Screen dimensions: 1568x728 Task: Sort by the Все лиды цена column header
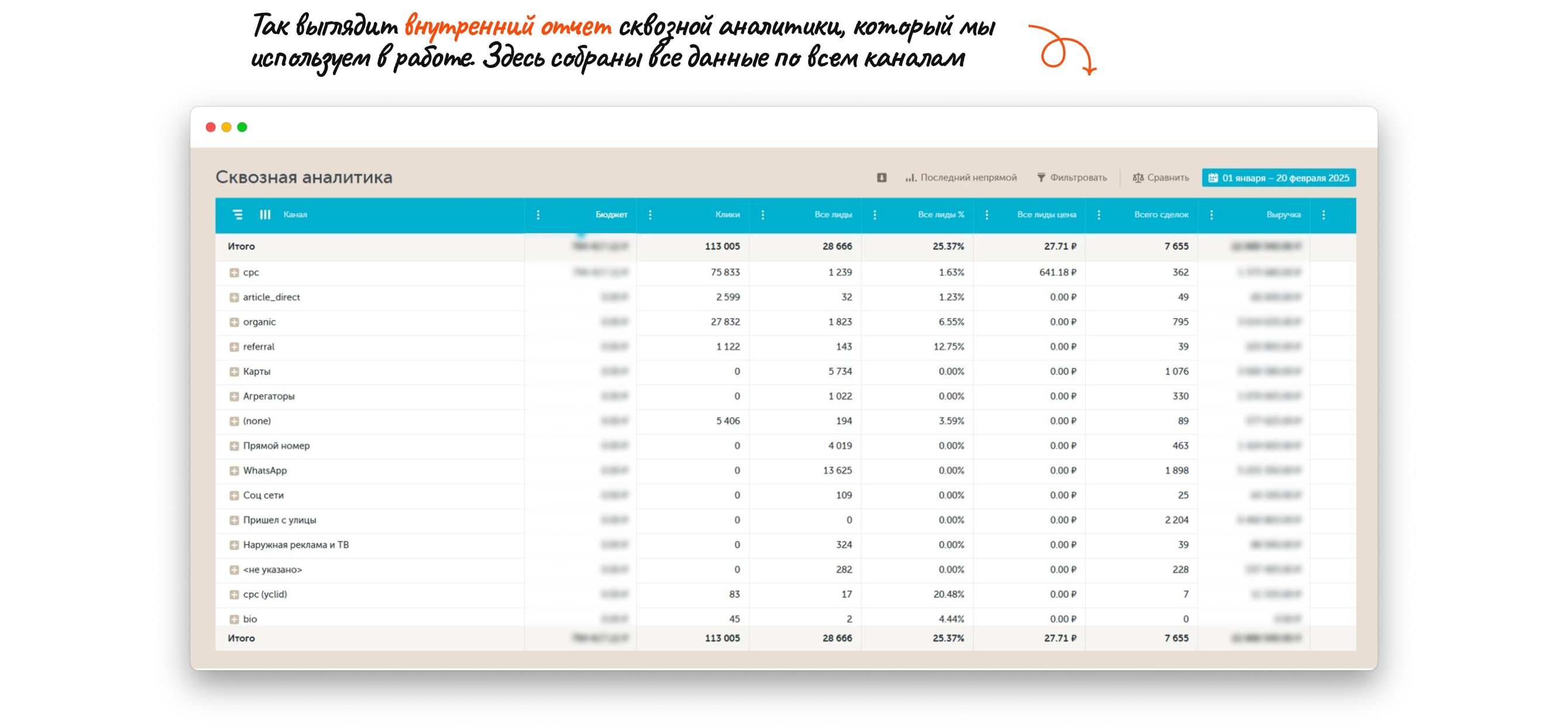click(1046, 215)
